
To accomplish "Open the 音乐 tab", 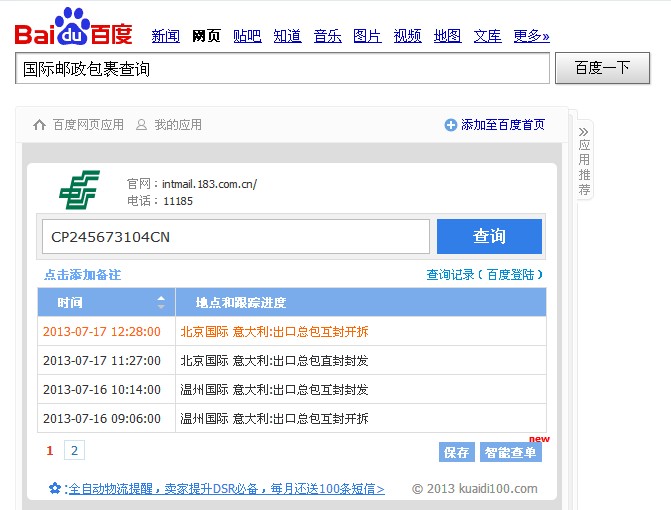I will [x=327, y=36].
